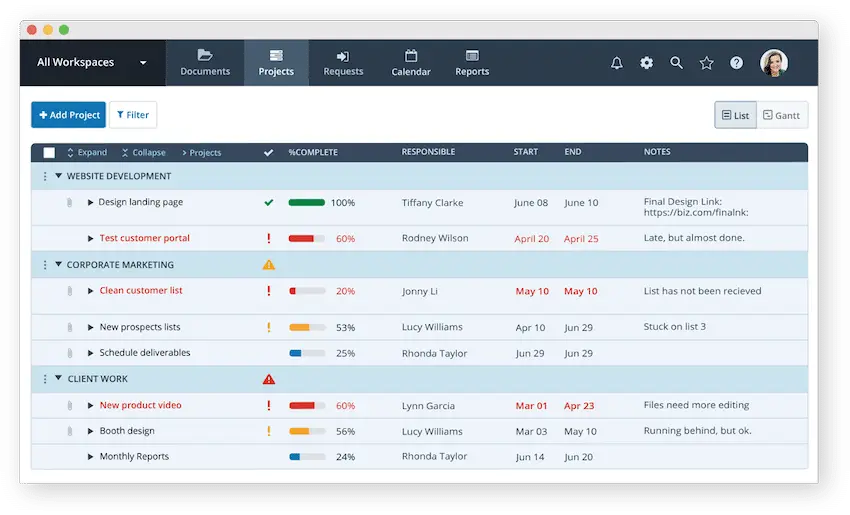Click the search magnifier icon
This screenshot has width=850, height=515.
point(676,63)
